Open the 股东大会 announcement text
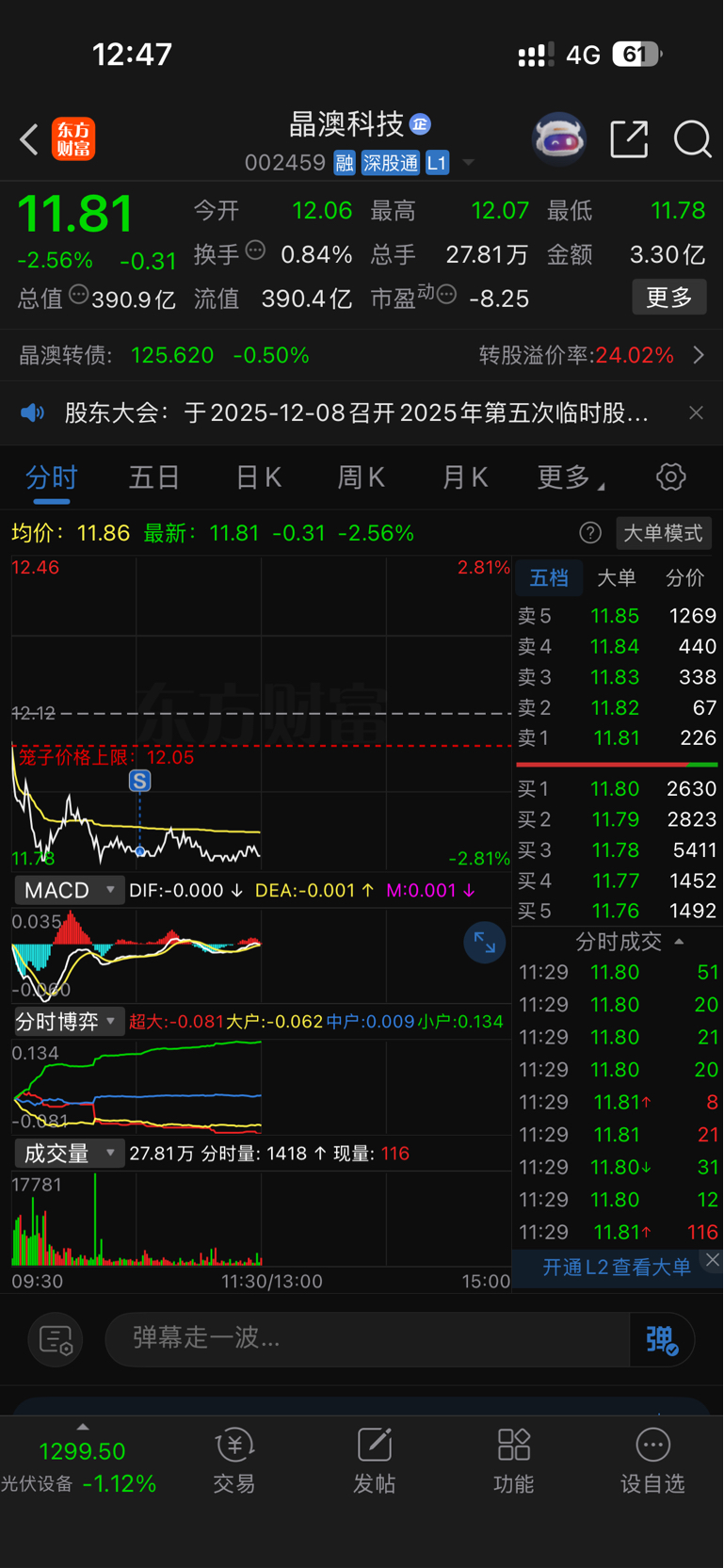Viewport: 724px width, 1568px height. [x=356, y=412]
